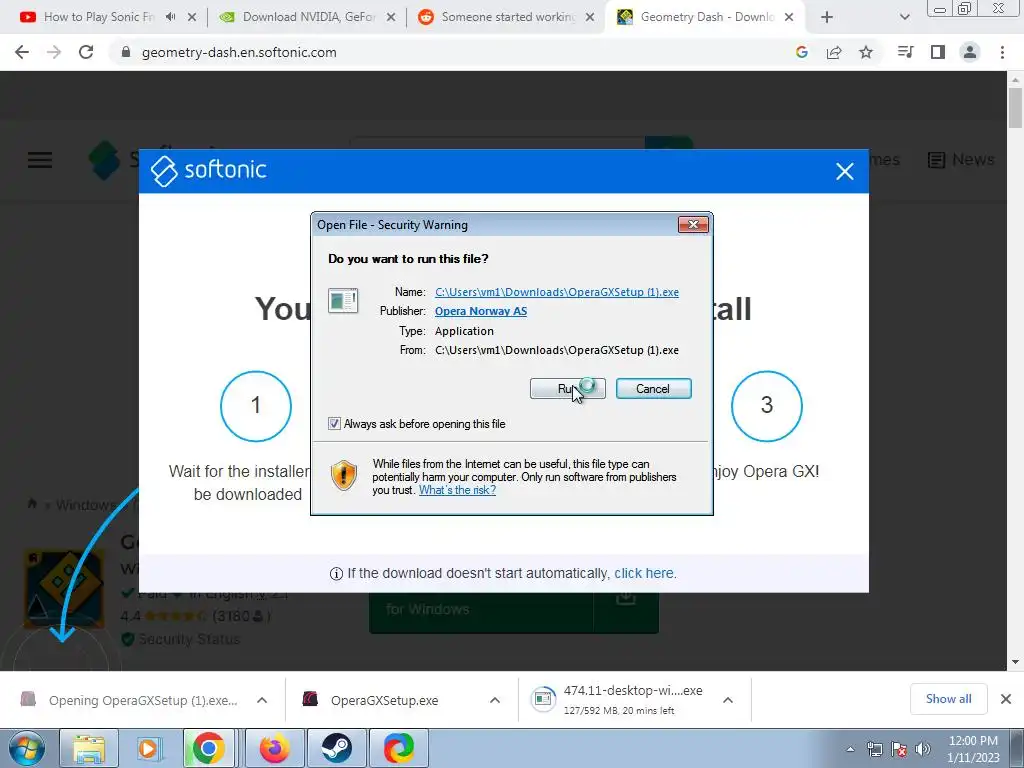Expand options for Opening OperaGXSetup (1).exe download
Screen dimensions: 1024x768
262,700
